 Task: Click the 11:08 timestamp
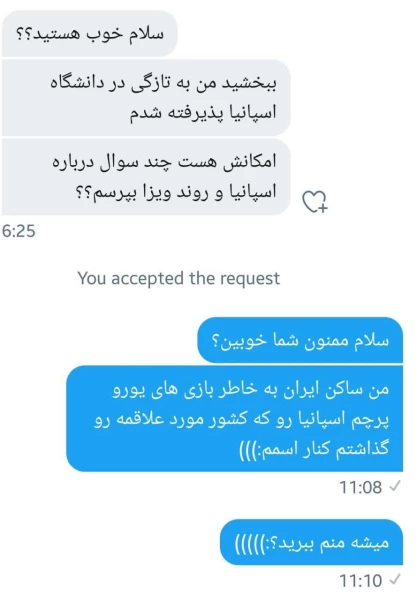pyautogui.click(x=361, y=487)
